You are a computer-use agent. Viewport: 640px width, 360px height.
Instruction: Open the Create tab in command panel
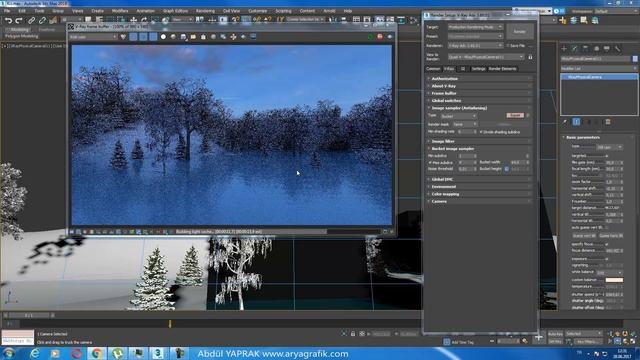564,49
